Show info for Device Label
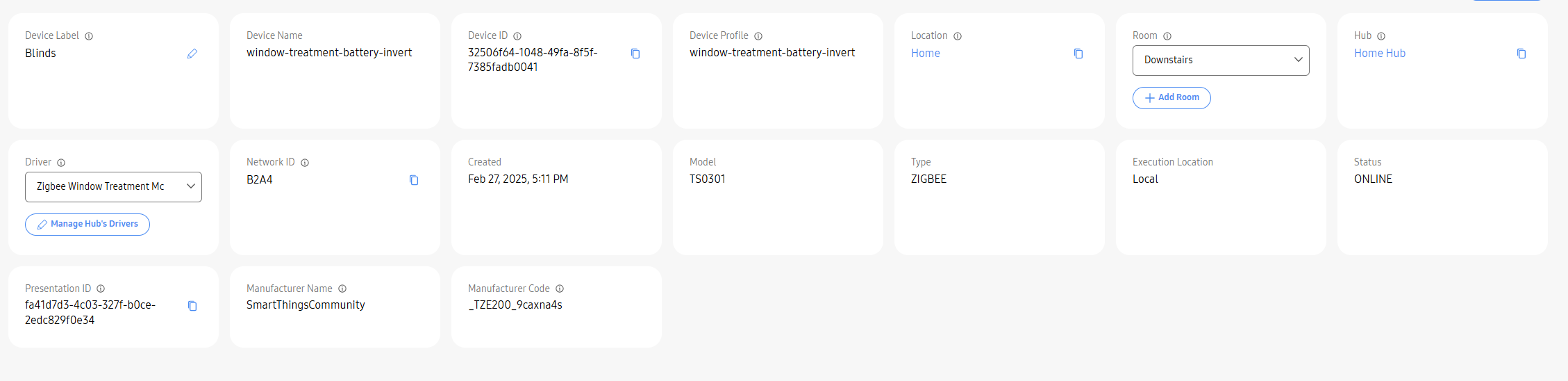Image resolution: width=1568 pixels, height=381 pixels. click(x=89, y=36)
